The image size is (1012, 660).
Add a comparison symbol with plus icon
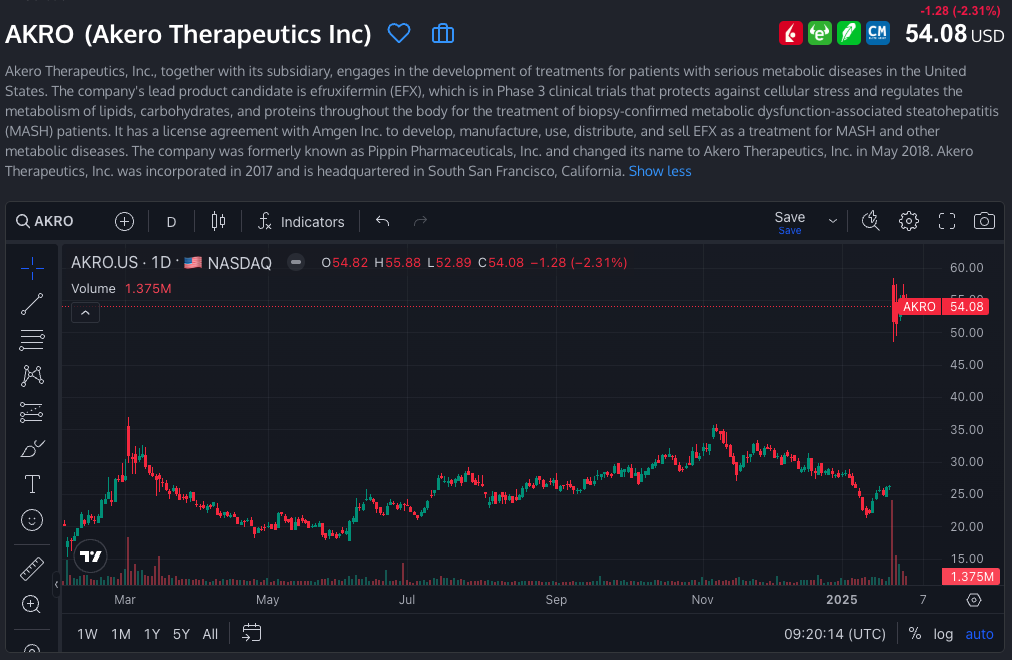tap(124, 221)
